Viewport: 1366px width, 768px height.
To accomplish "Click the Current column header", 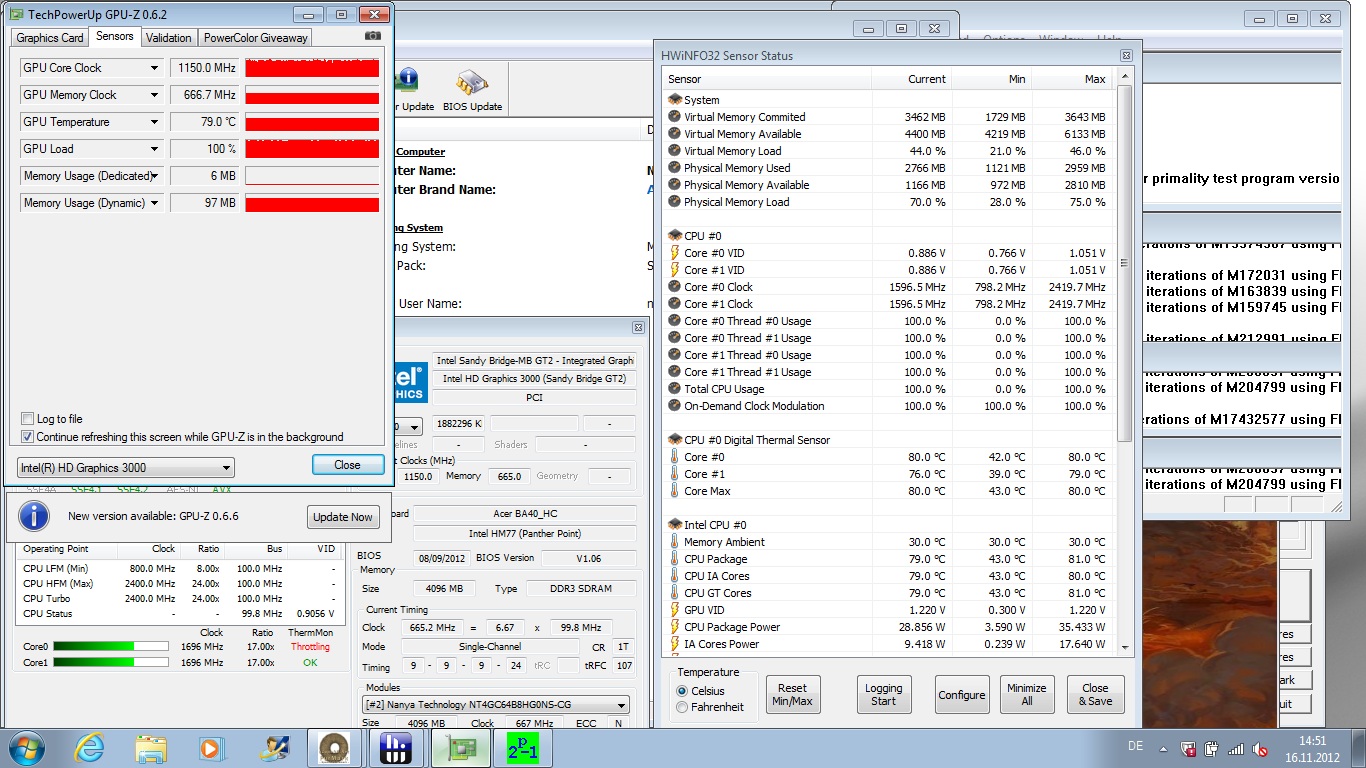I will pos(912,79).
